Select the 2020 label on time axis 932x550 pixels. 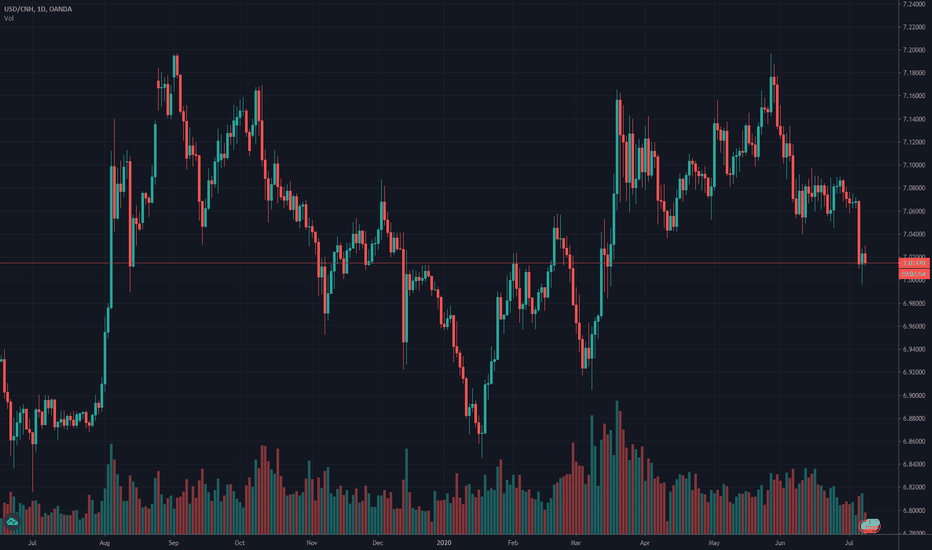pyautogui.click(x=444, y=542)
